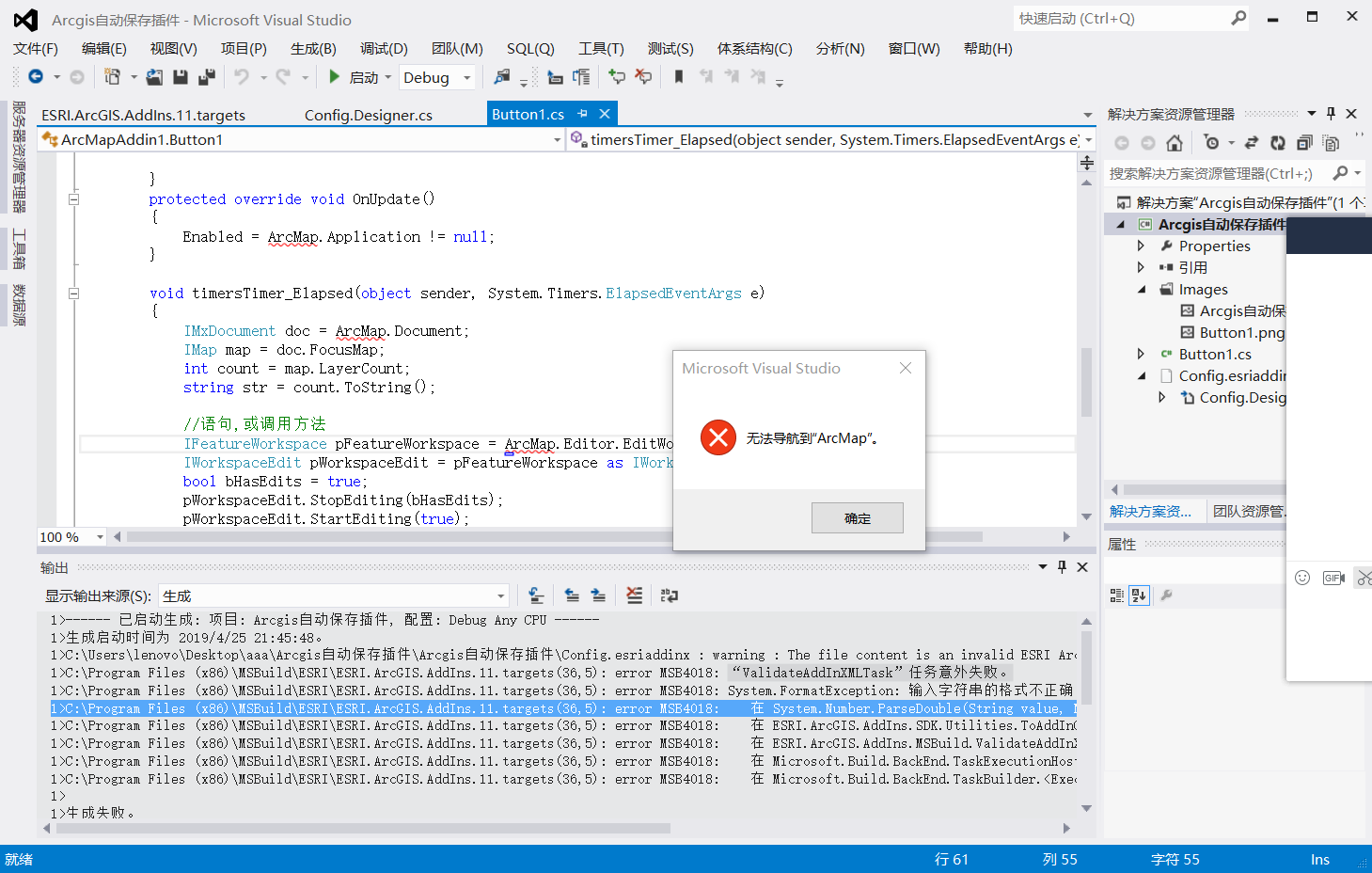Image resolution: width=1372 pixels, height=873 pixels.
Task: Click the New Project toolbar icon
Action: pyautogui.click(x=113, y=77)
